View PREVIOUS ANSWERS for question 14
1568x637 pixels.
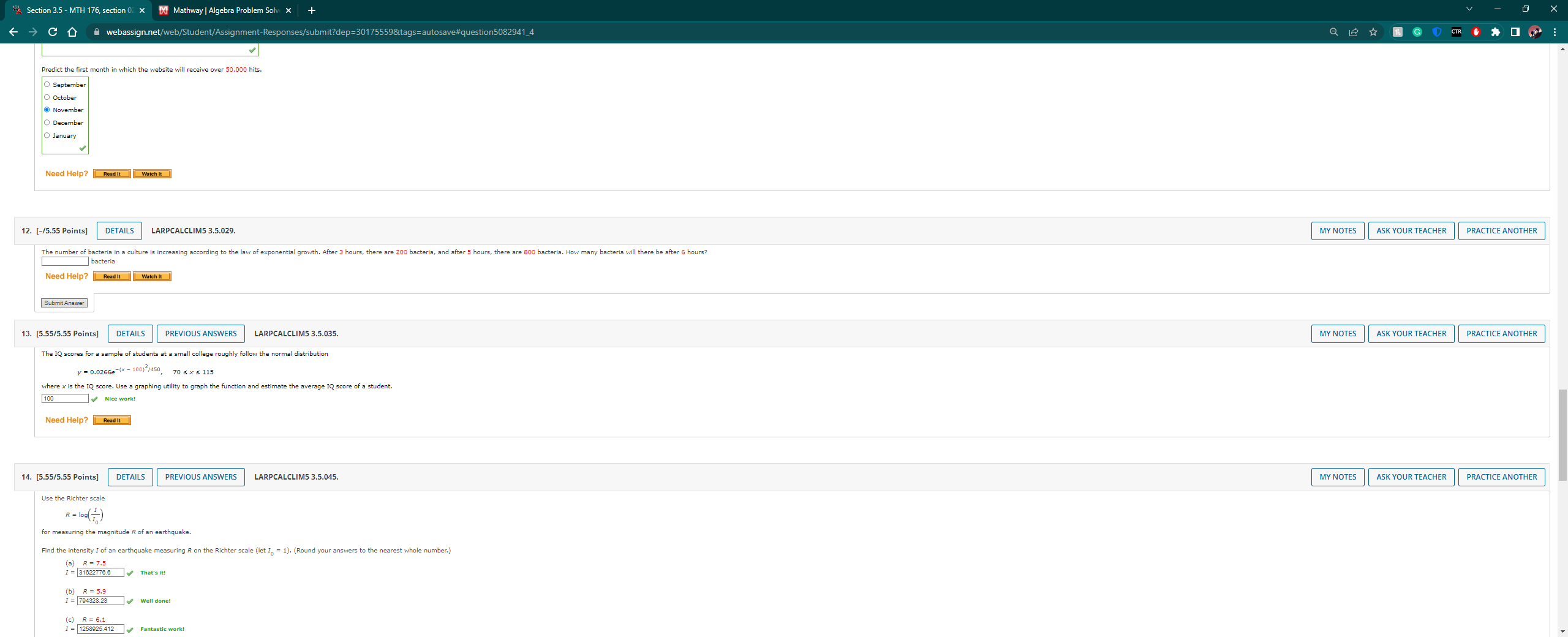(201, 477)
